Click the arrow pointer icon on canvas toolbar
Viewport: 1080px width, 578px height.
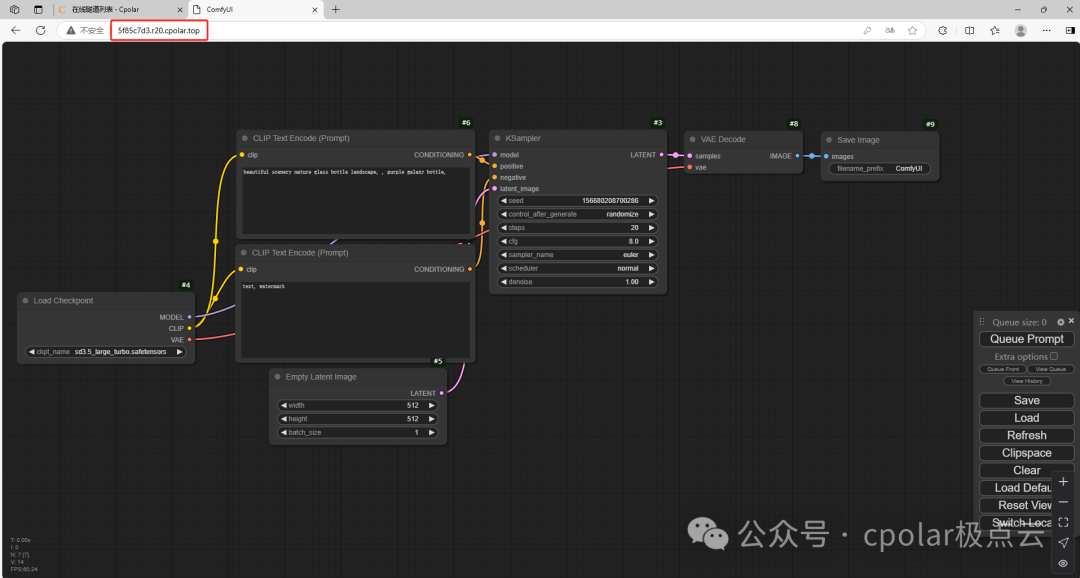click(1063, 543)
